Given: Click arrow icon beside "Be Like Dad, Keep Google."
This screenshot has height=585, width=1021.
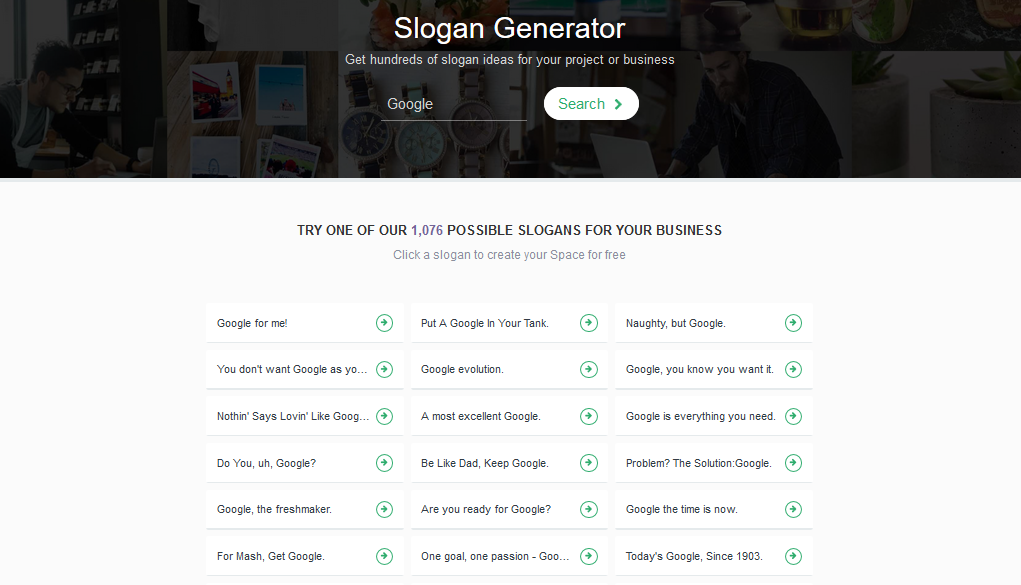Looking at the screenshot, I should (x=589, y=463).
